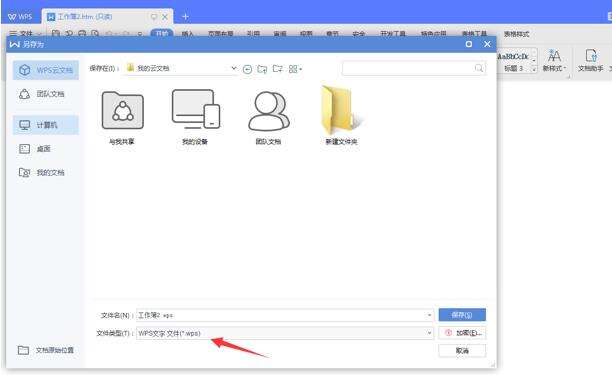Viewport: 612px width, 375px height.
Task: Click the 取消 cancel button
Action: pyautogui.click(x=462, y=350)
